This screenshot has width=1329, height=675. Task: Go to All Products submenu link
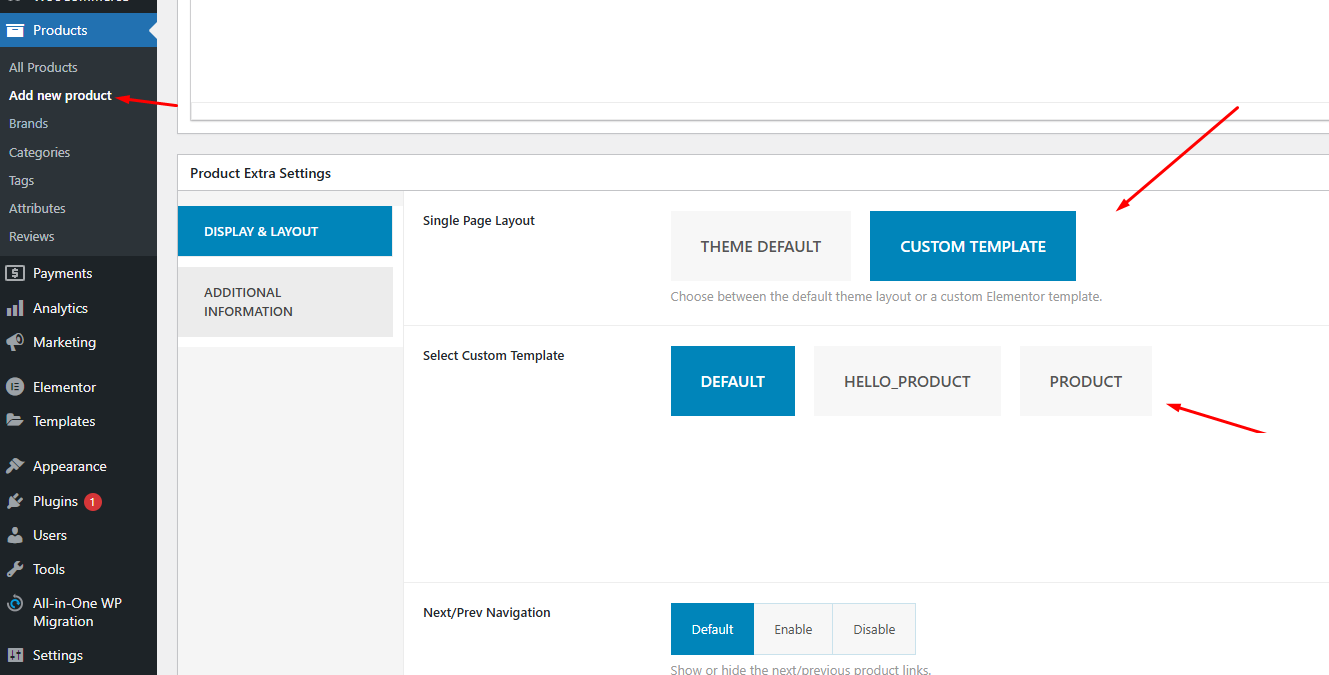pyautogui.click(x=43, y=67)
